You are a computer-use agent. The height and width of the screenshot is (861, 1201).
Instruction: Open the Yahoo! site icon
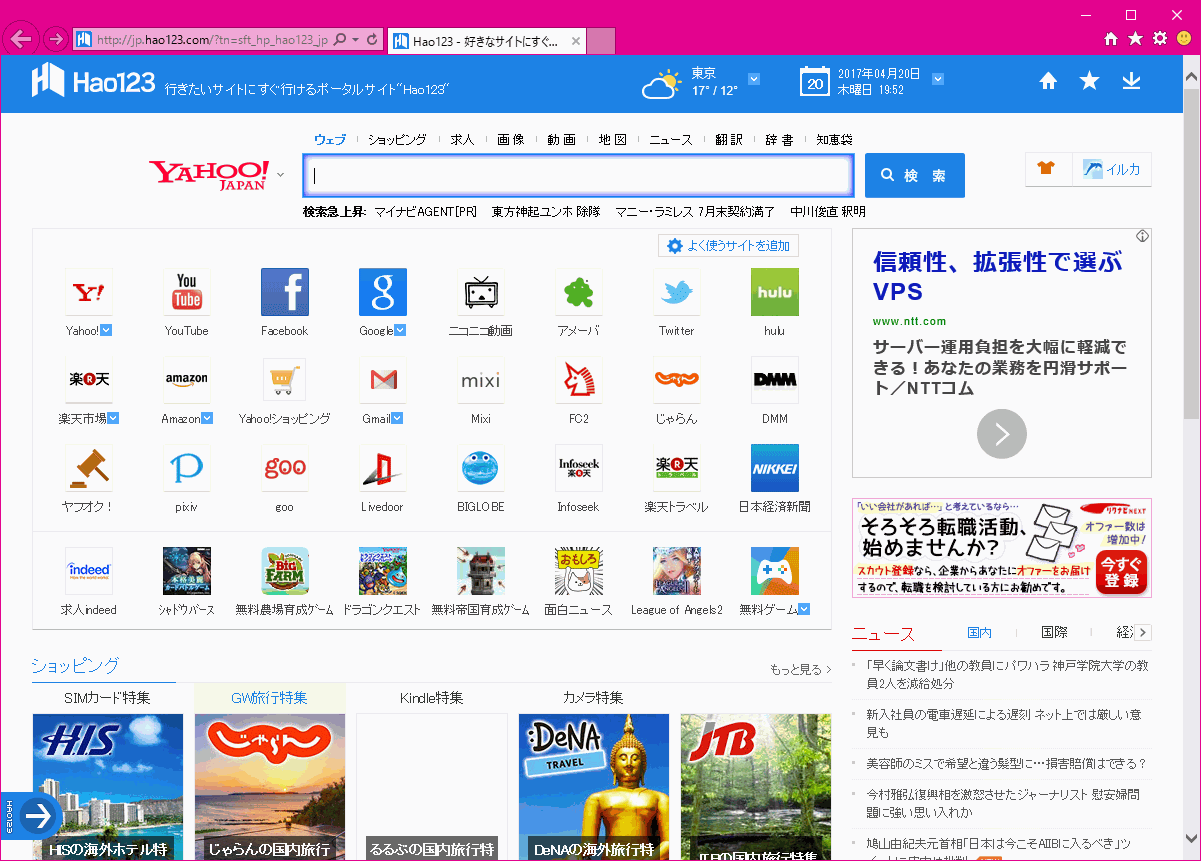coord(89,292)
